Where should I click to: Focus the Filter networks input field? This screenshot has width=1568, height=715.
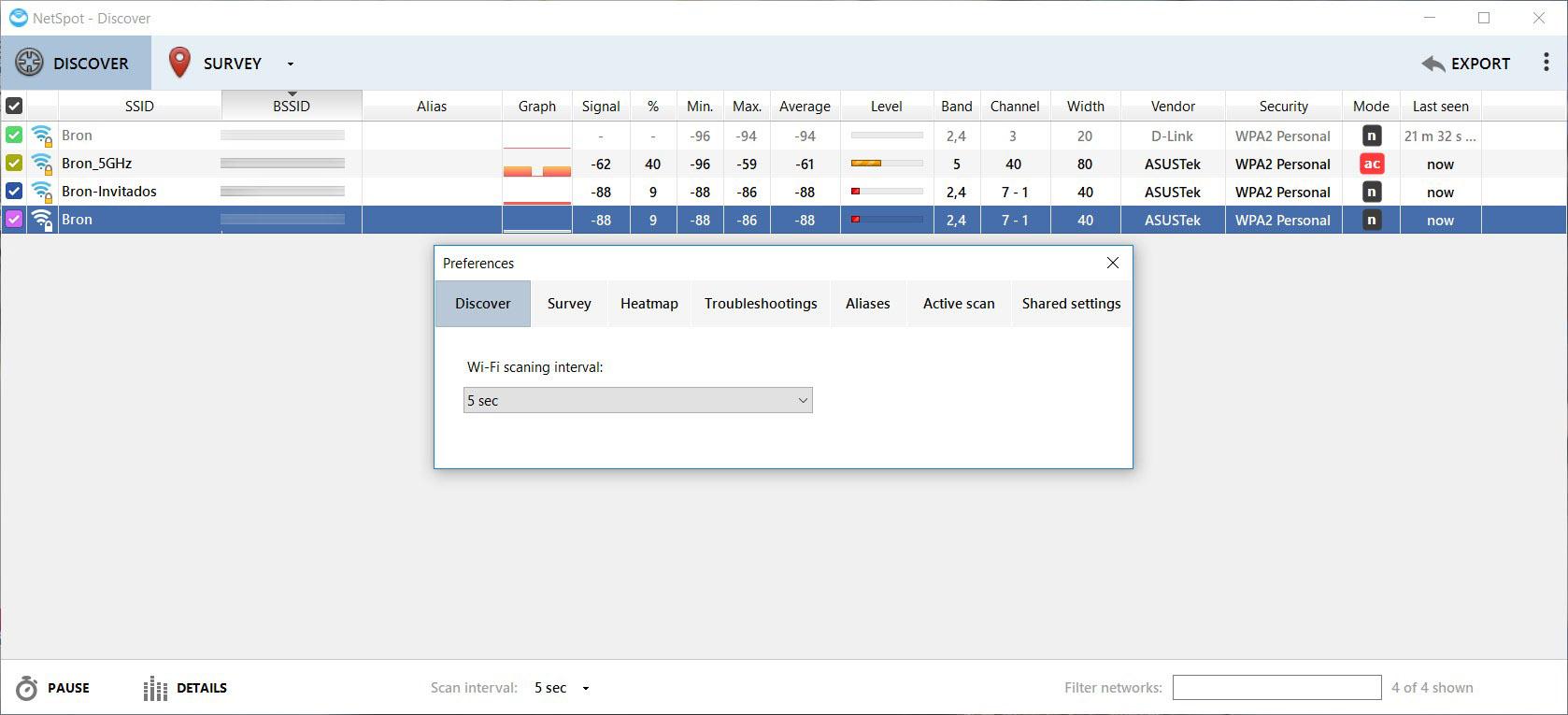(1276, 688)
